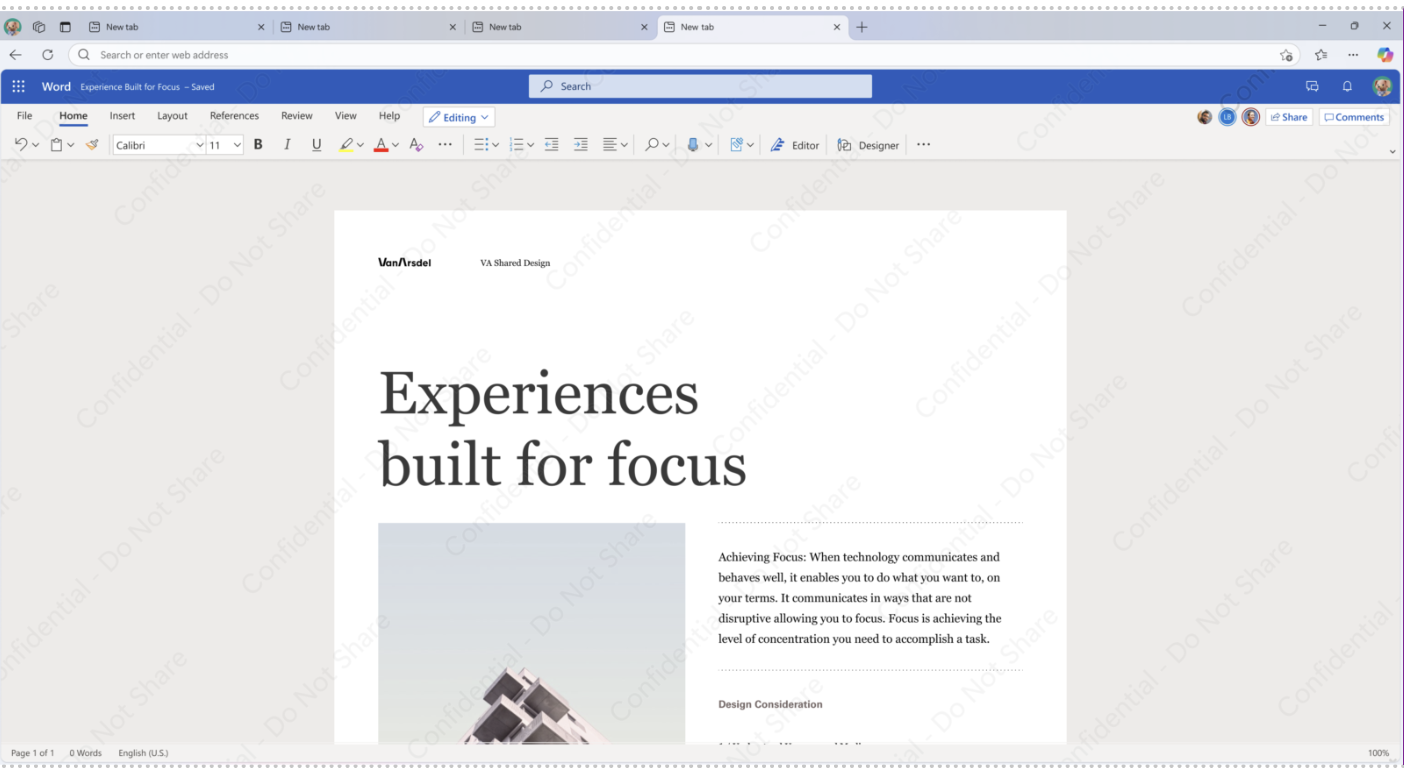Toggle bold formatting

point(258,145)
